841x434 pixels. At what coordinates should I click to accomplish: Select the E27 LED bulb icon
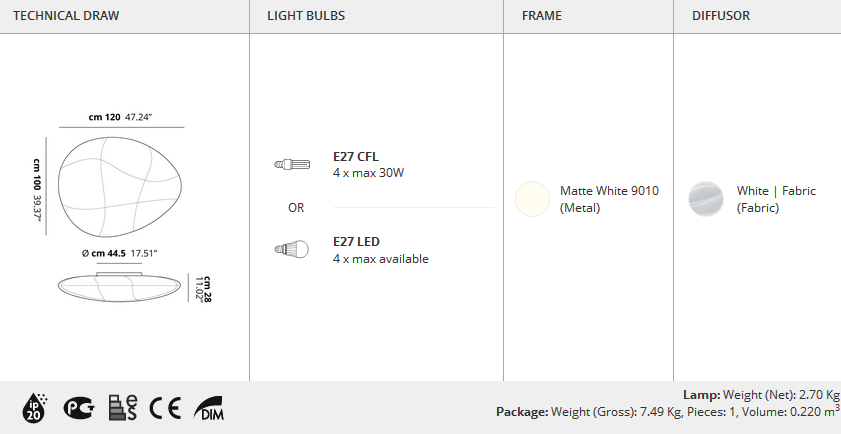292,249
